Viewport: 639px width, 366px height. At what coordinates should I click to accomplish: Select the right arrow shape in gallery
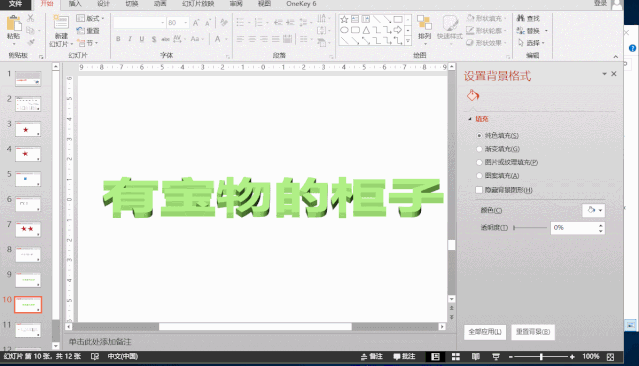click(397, 30)
